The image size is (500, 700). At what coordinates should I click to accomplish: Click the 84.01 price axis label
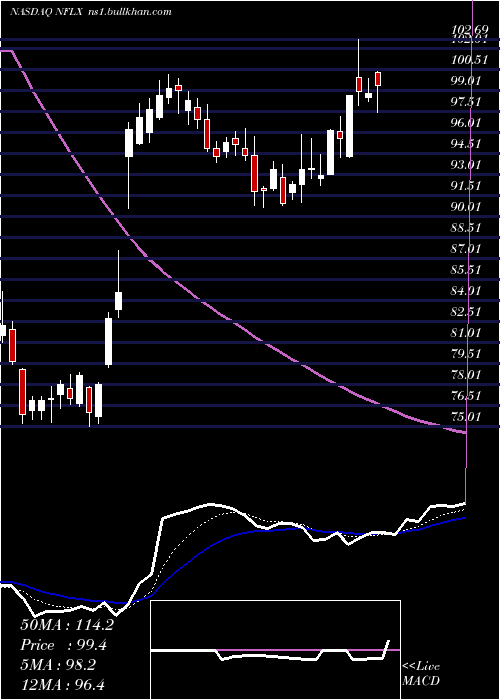467,291
